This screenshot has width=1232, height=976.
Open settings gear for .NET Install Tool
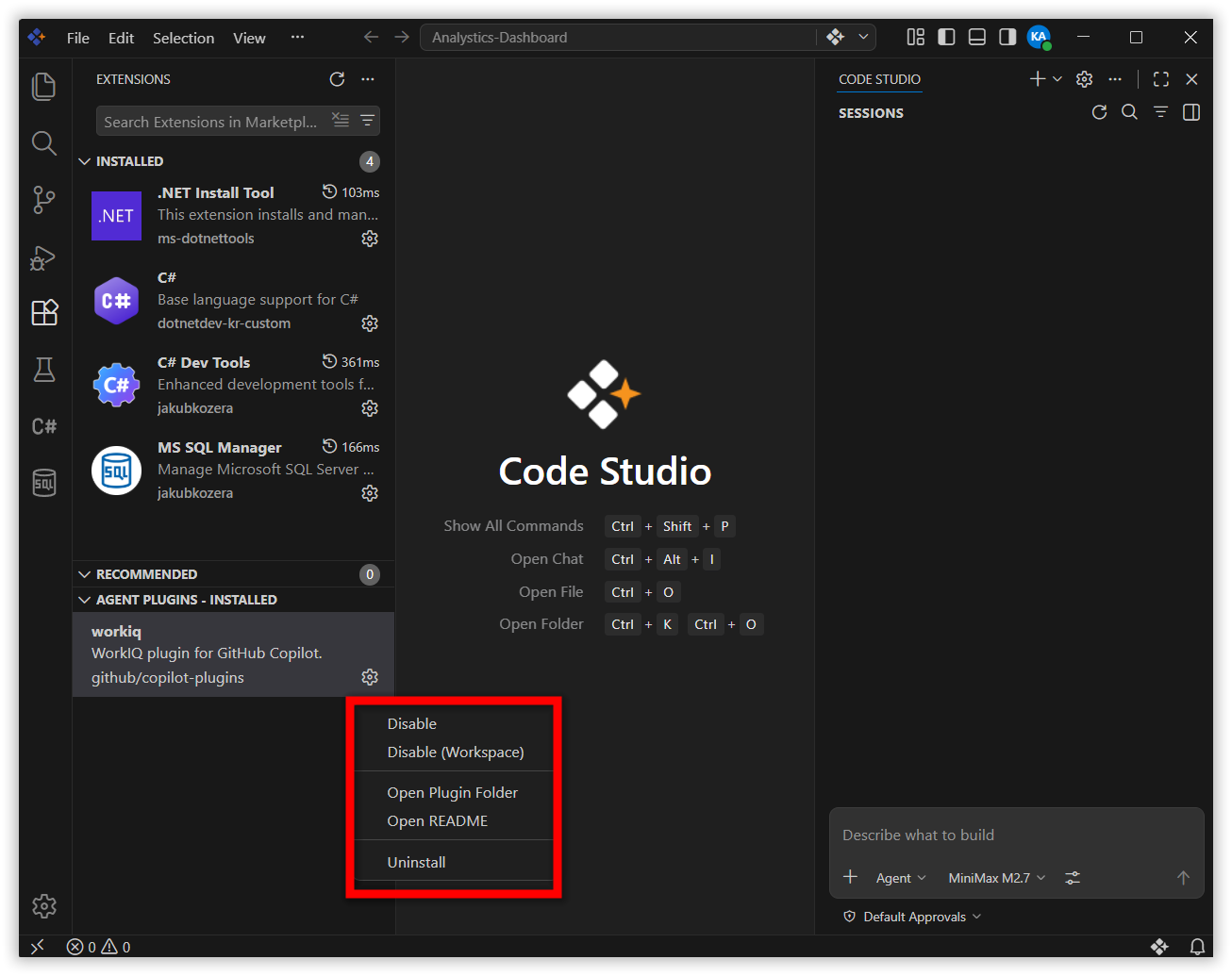(x=370, y=239)
